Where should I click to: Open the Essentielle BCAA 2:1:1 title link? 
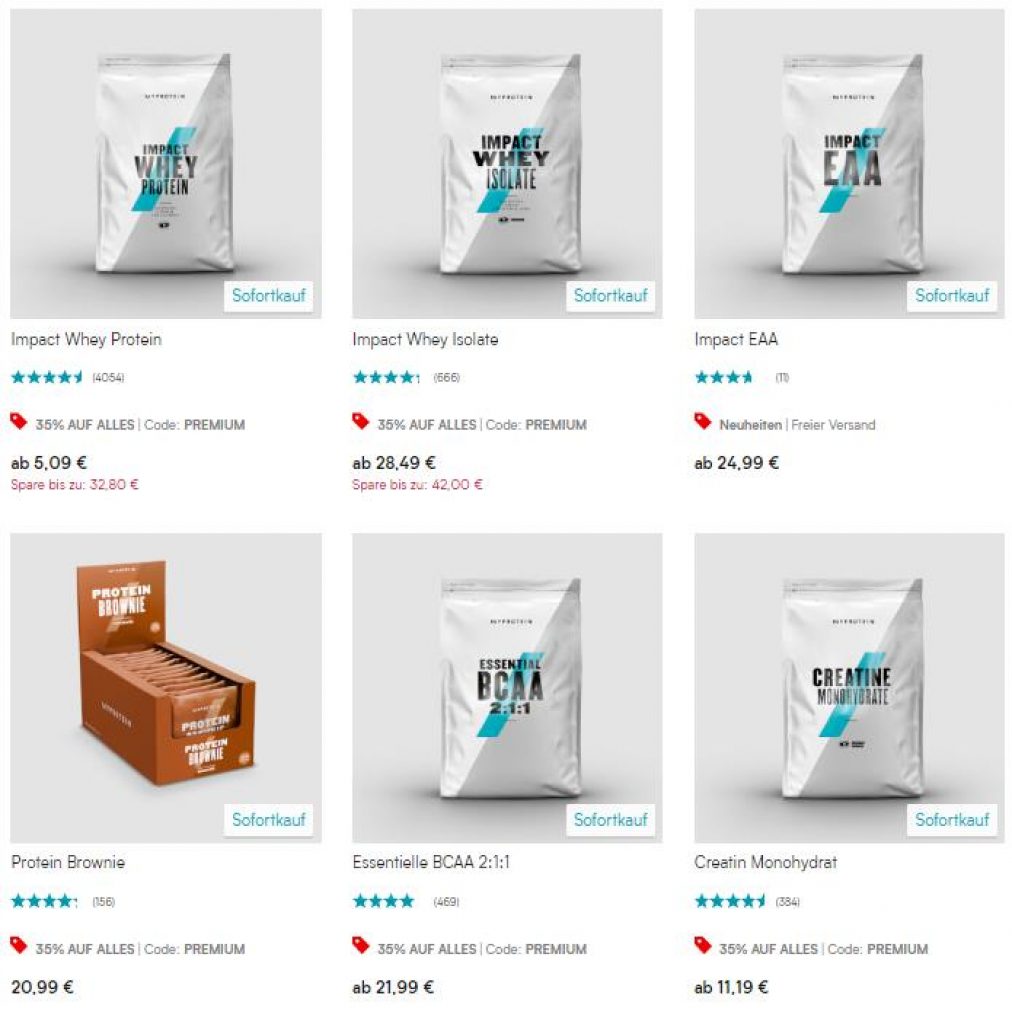coord(431,863)
